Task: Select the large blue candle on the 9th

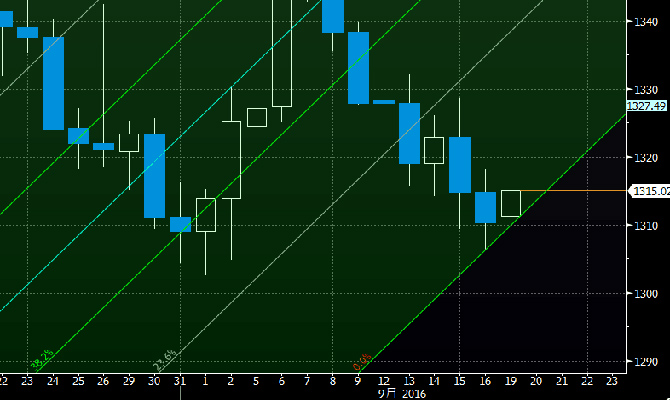Action: [358, 67]
